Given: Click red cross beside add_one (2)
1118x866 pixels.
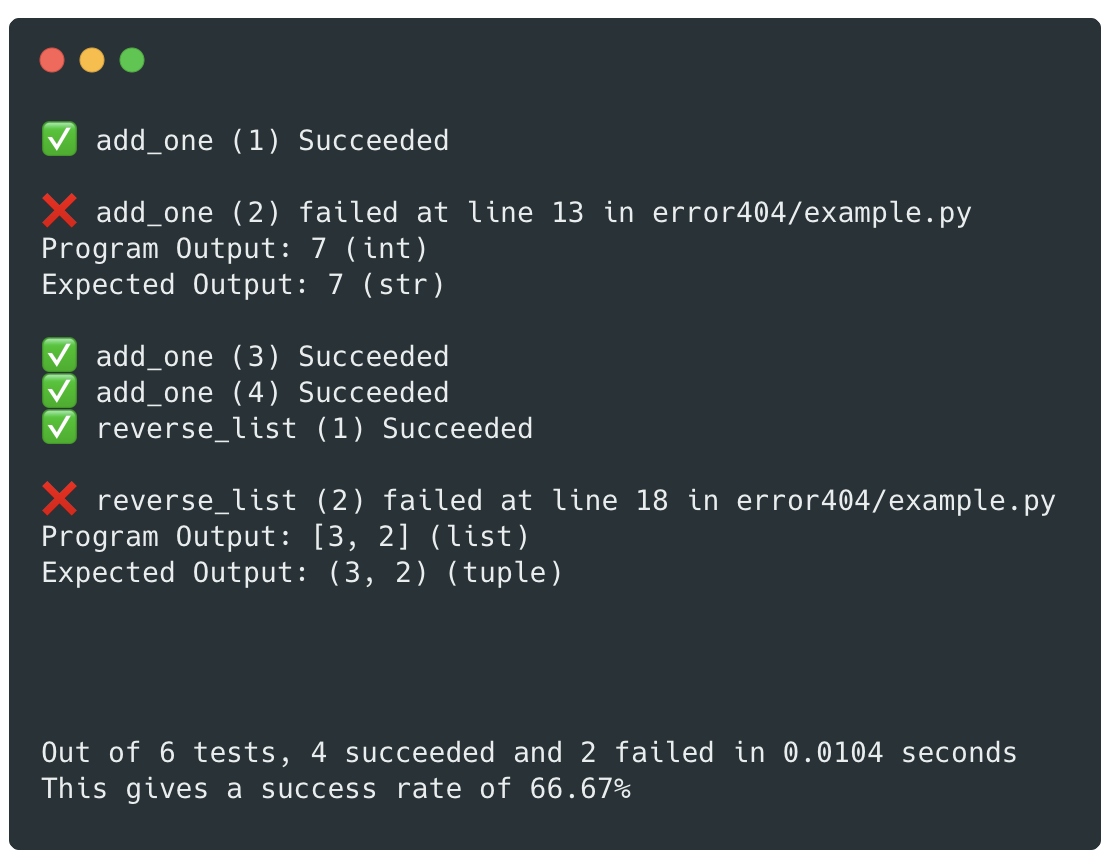Looking at the screenshot, I should (x=59, y=212).
